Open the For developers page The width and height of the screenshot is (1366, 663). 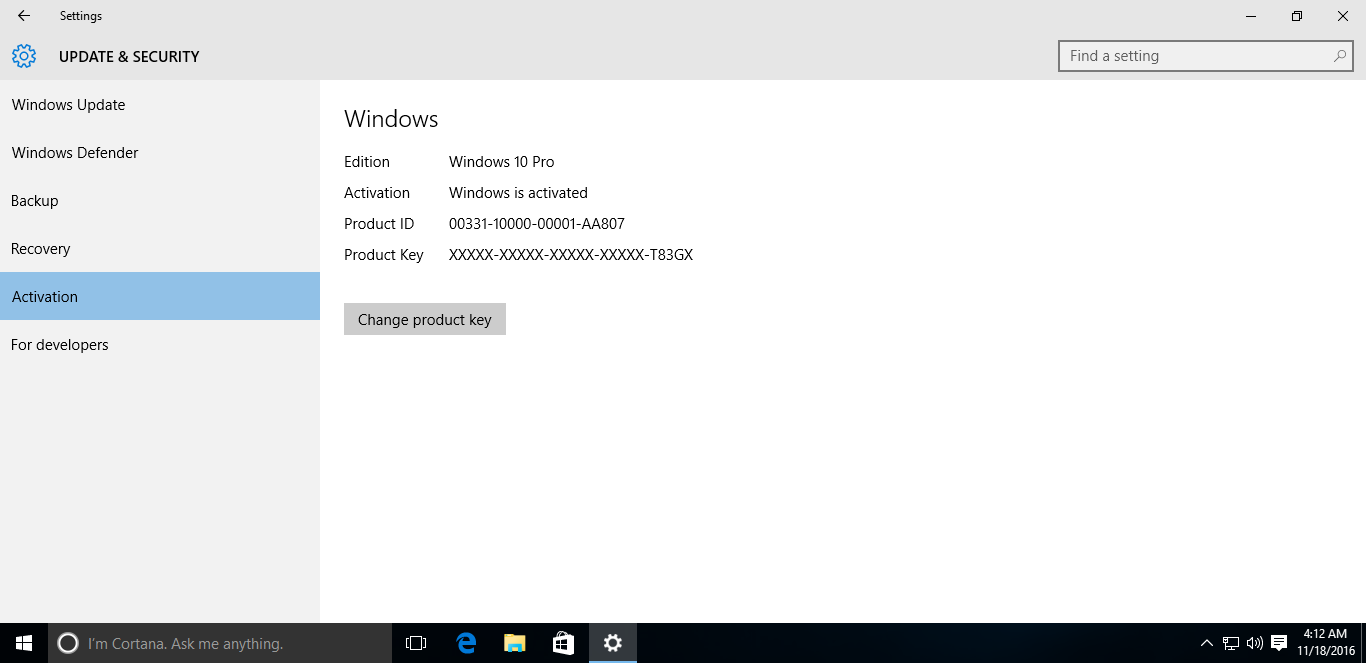[x=160, y=345]
